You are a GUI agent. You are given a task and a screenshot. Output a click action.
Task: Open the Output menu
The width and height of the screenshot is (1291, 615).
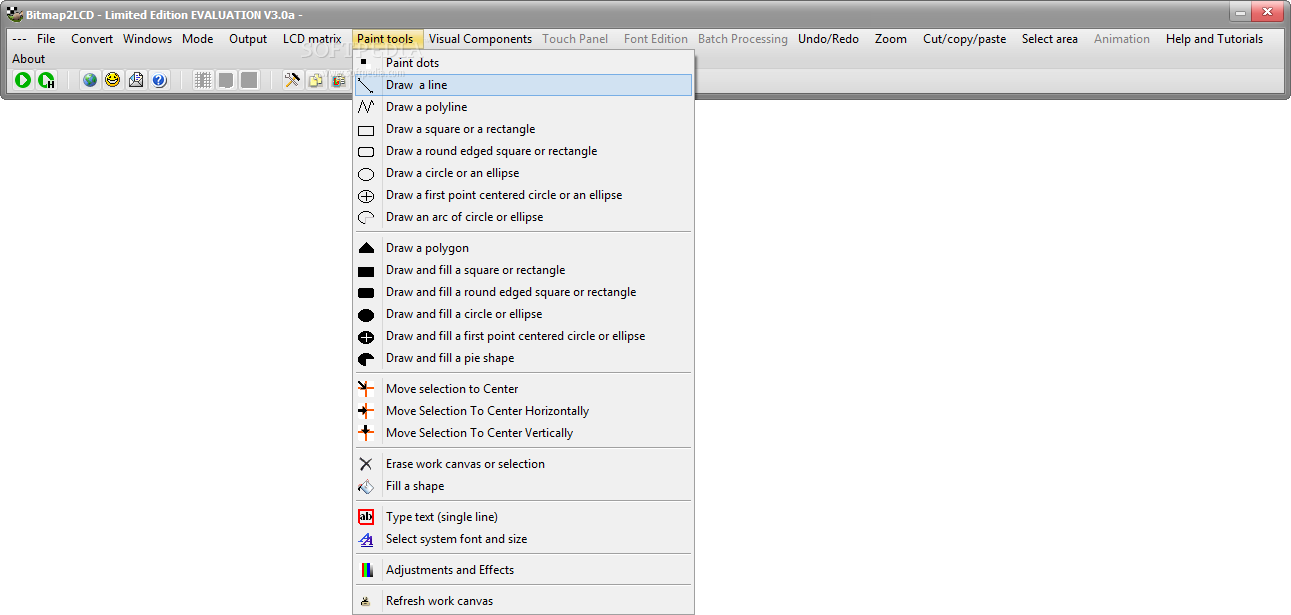click(248, 39)
